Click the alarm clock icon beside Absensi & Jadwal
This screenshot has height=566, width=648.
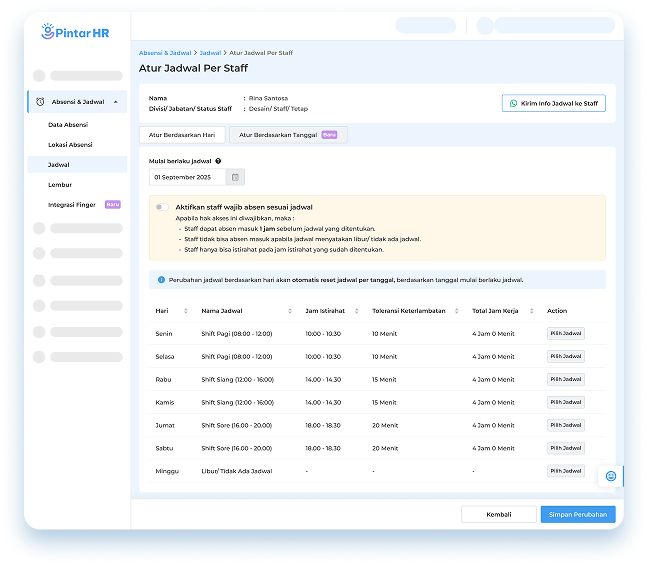(40, 102)
